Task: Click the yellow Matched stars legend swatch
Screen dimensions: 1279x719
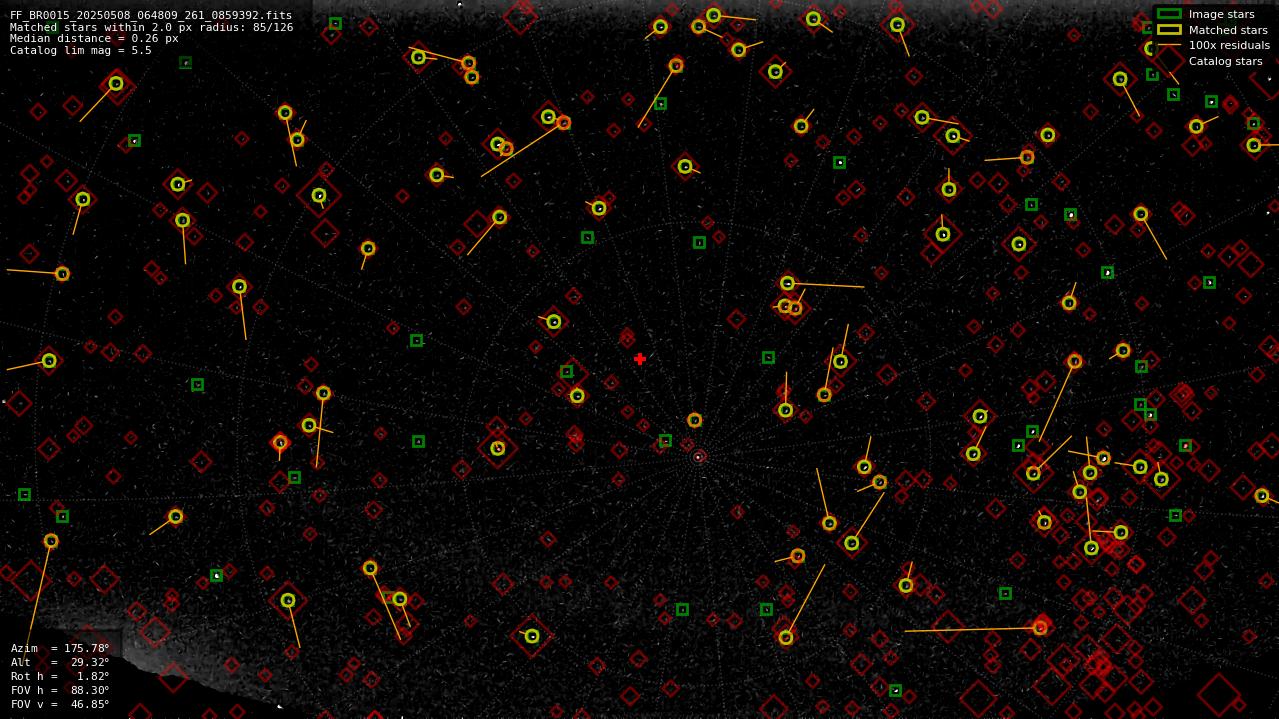Action: (1169, 30)
